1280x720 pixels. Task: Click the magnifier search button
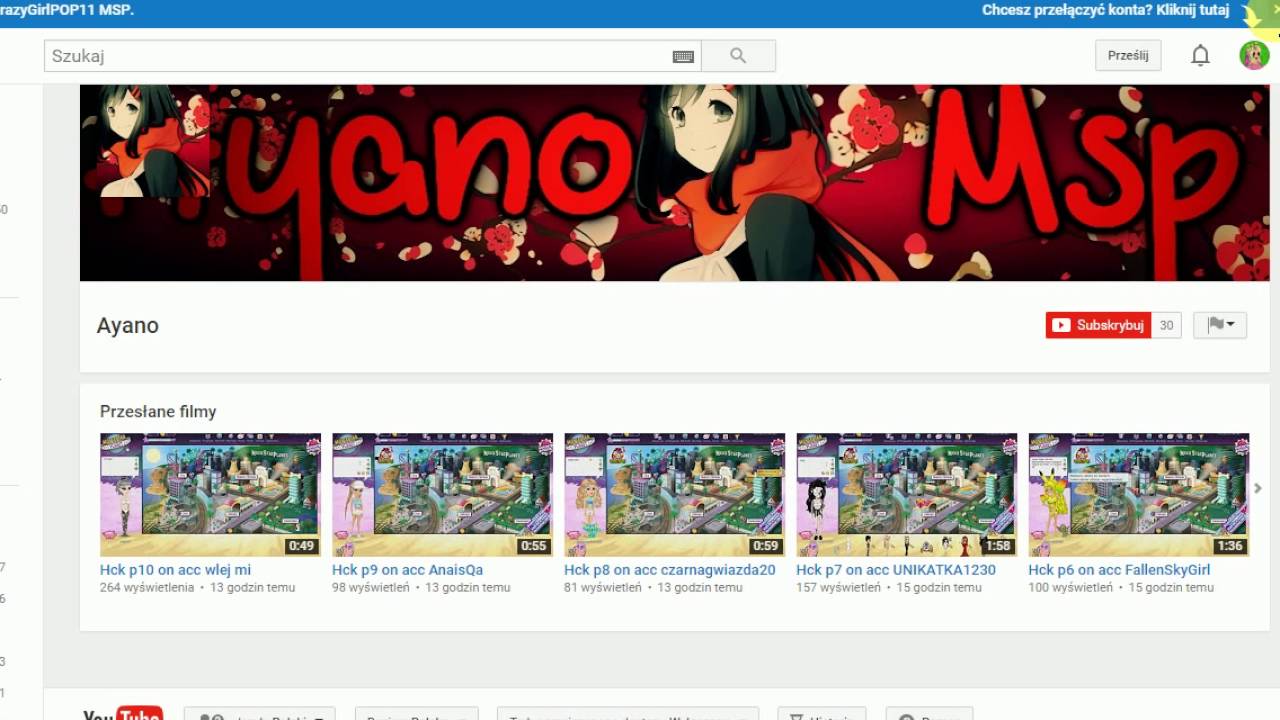coord(738,56)
